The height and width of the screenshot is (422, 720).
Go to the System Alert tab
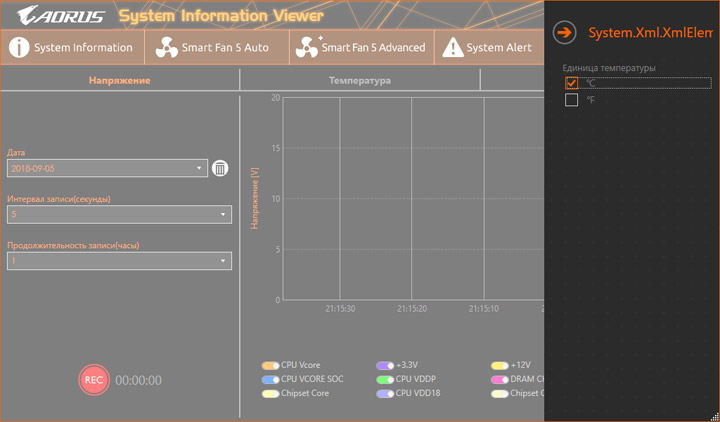pos(489,47)
